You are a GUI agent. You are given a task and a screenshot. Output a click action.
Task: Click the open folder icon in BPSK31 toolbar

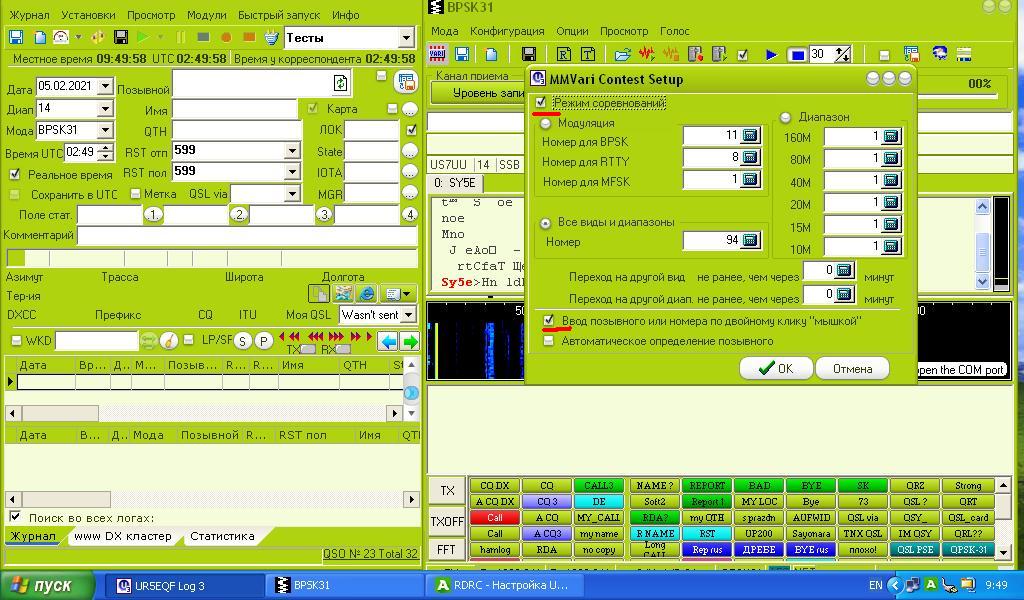(x=622, y=54)
